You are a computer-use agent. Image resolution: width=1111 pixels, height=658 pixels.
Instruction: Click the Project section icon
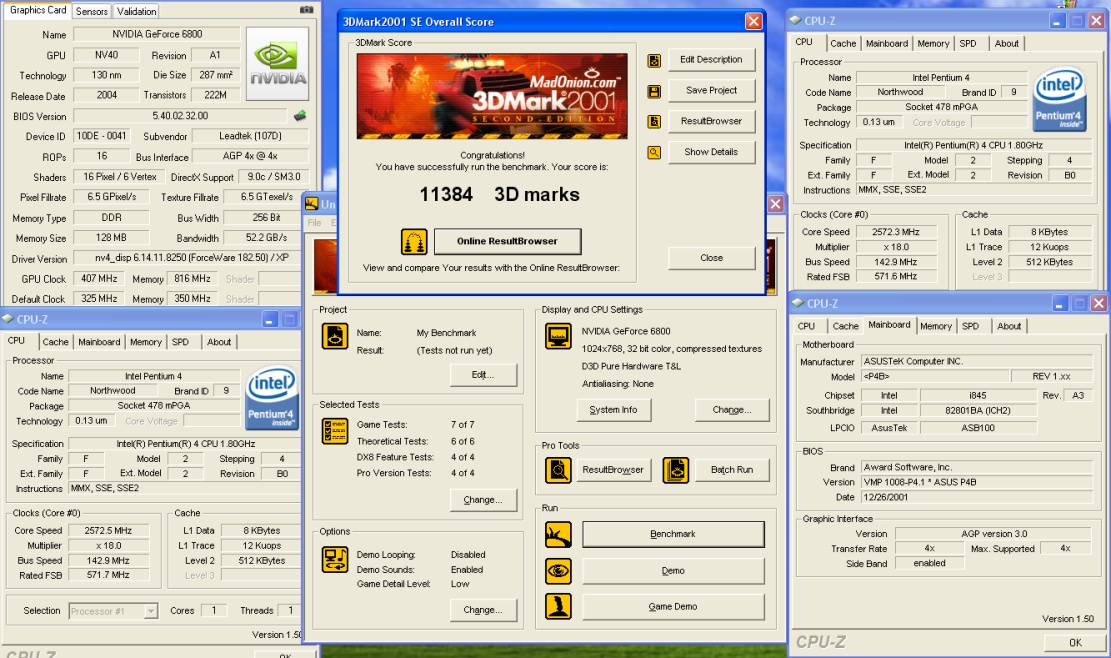pos(334,336)
